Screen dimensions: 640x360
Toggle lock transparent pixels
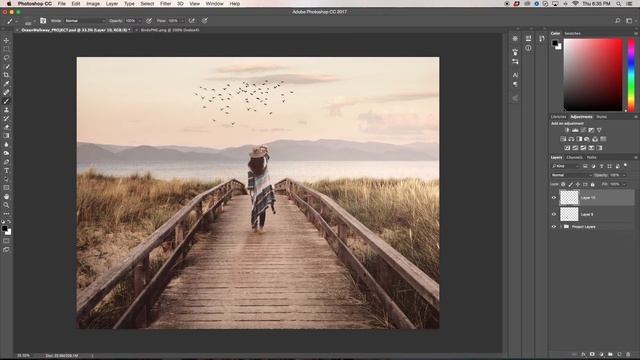click(x=563, y=184)
